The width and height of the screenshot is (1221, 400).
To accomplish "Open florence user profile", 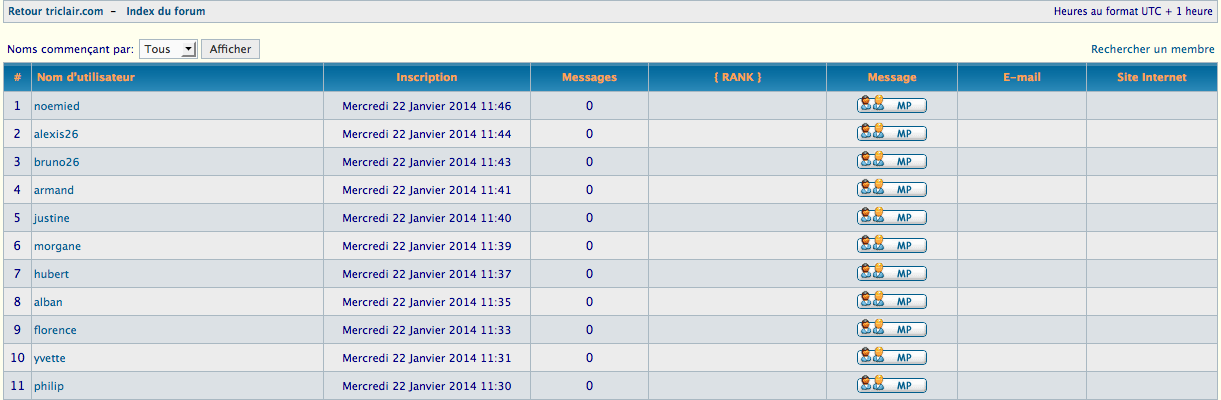I will pyautogui.click(x=55, y=330).
